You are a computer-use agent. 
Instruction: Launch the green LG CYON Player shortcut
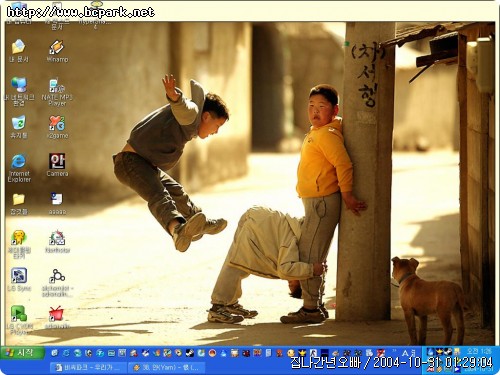[x=19, y=319]
